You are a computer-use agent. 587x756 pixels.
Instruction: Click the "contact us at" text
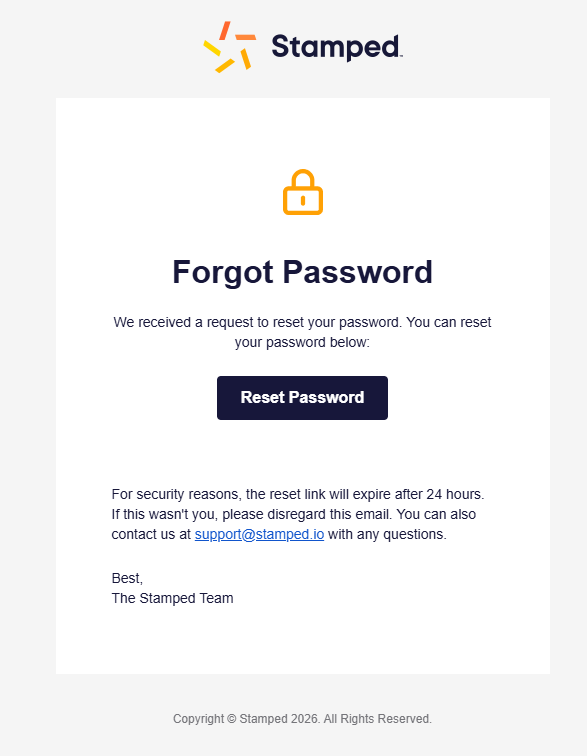pyautogui.click(x=151, y=534)
